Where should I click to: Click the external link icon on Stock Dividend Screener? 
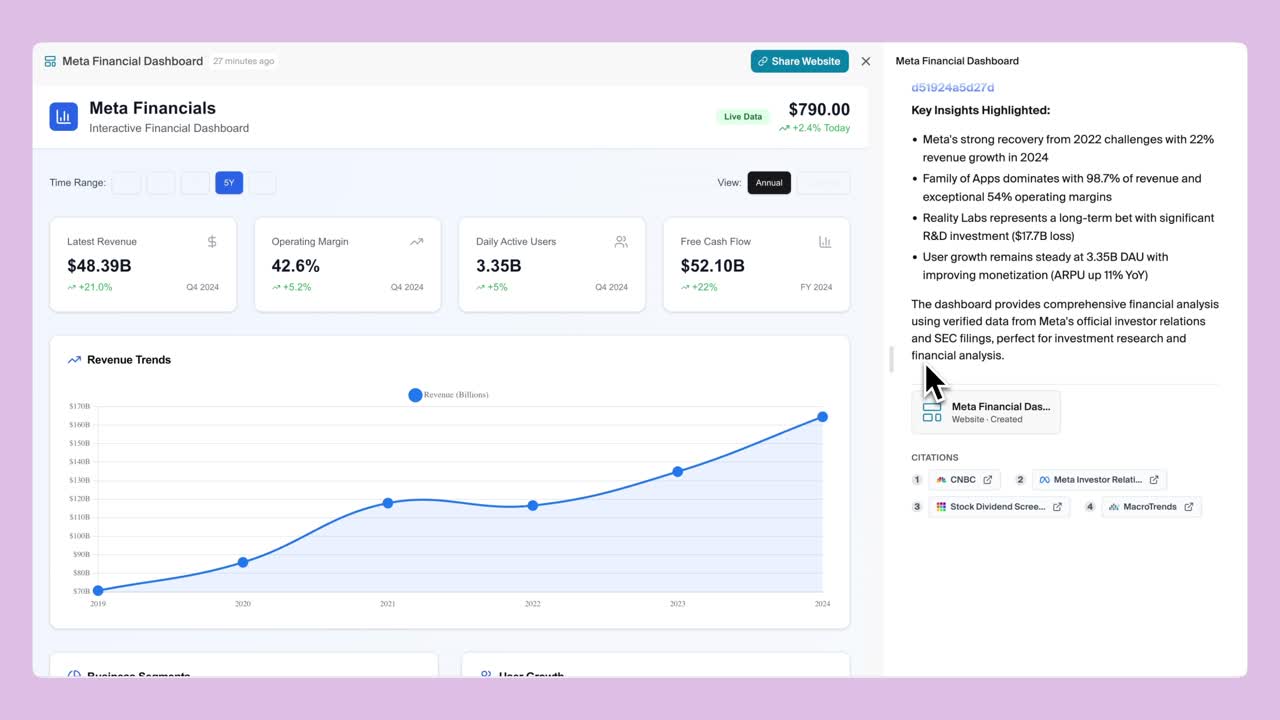(1058, 507)
